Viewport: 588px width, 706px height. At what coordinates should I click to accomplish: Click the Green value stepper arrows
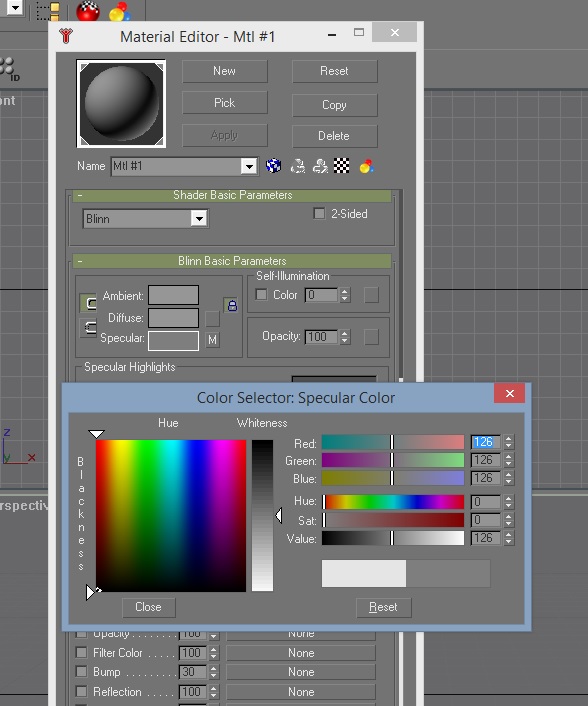pyautogui.click(x=509, y=460)
